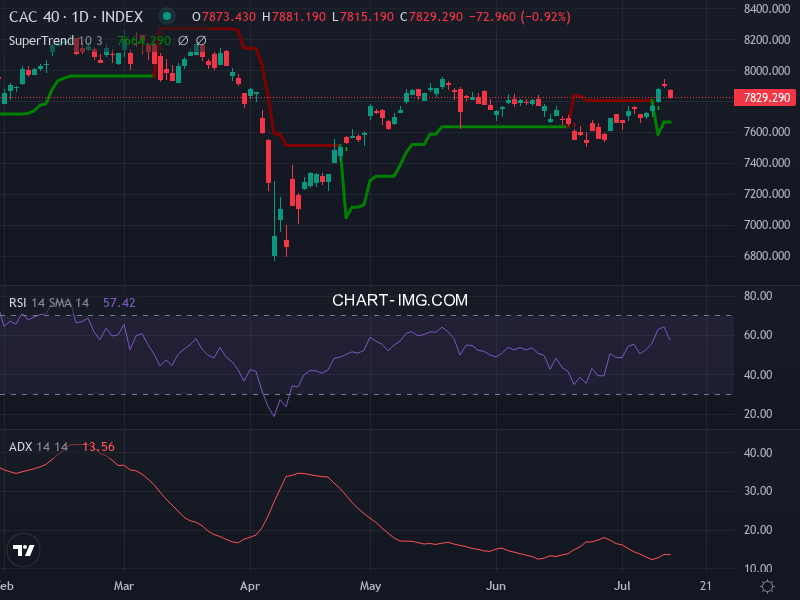This screenshot has width=800, height=600.
Task: Click the Mar label on time axis
Action: point(124,586)
